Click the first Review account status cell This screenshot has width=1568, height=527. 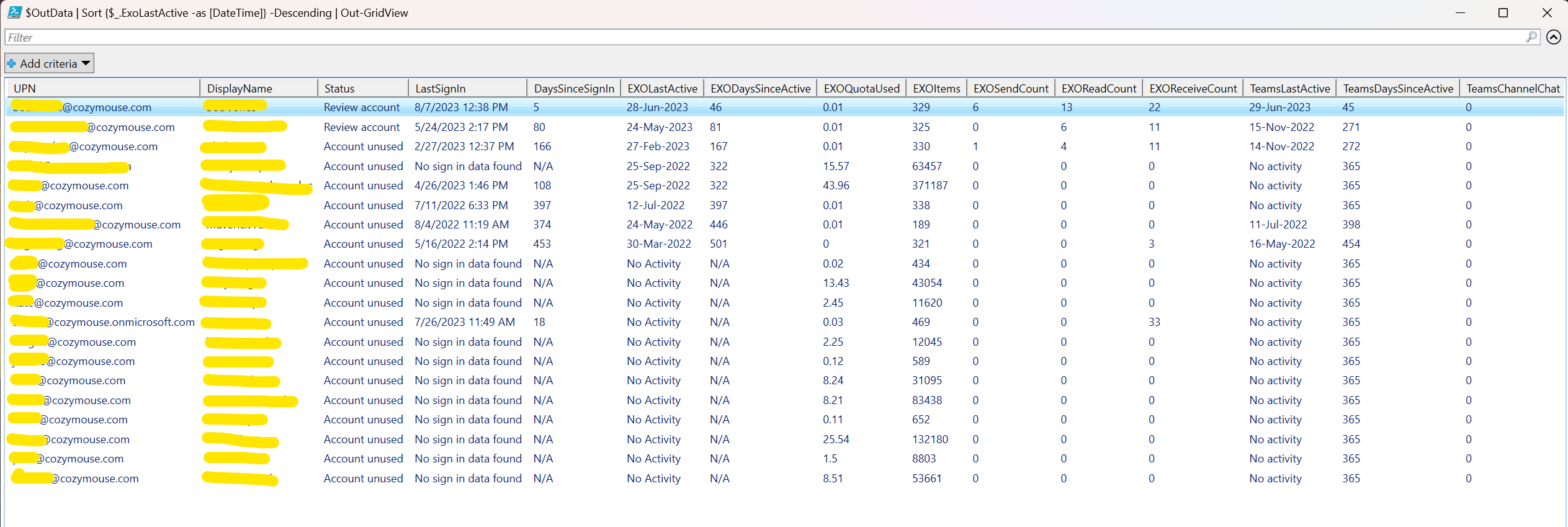[x=362, y=107]
